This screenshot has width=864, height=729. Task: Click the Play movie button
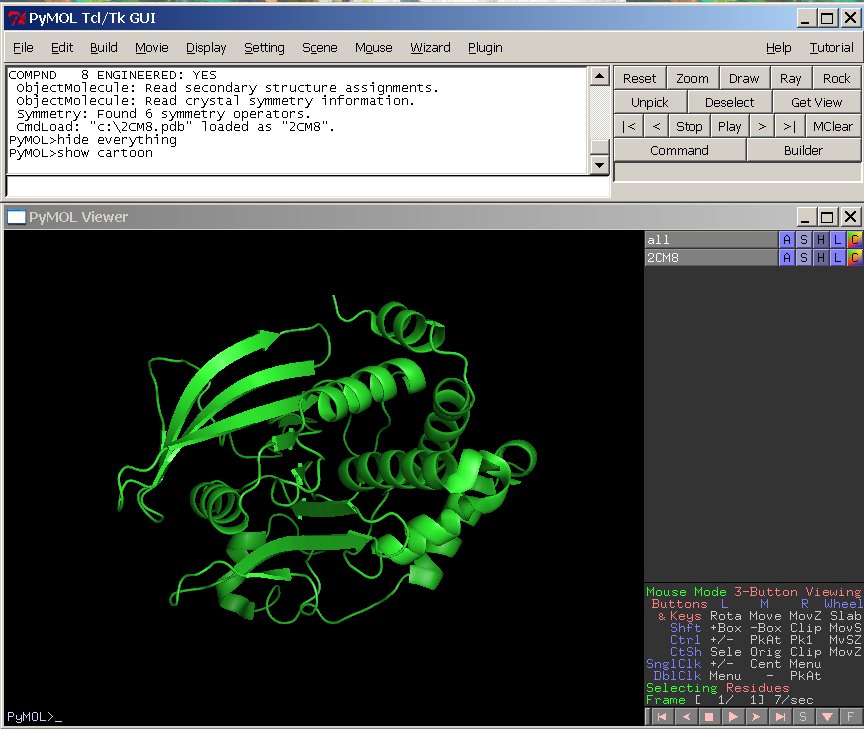coord(730,126)
